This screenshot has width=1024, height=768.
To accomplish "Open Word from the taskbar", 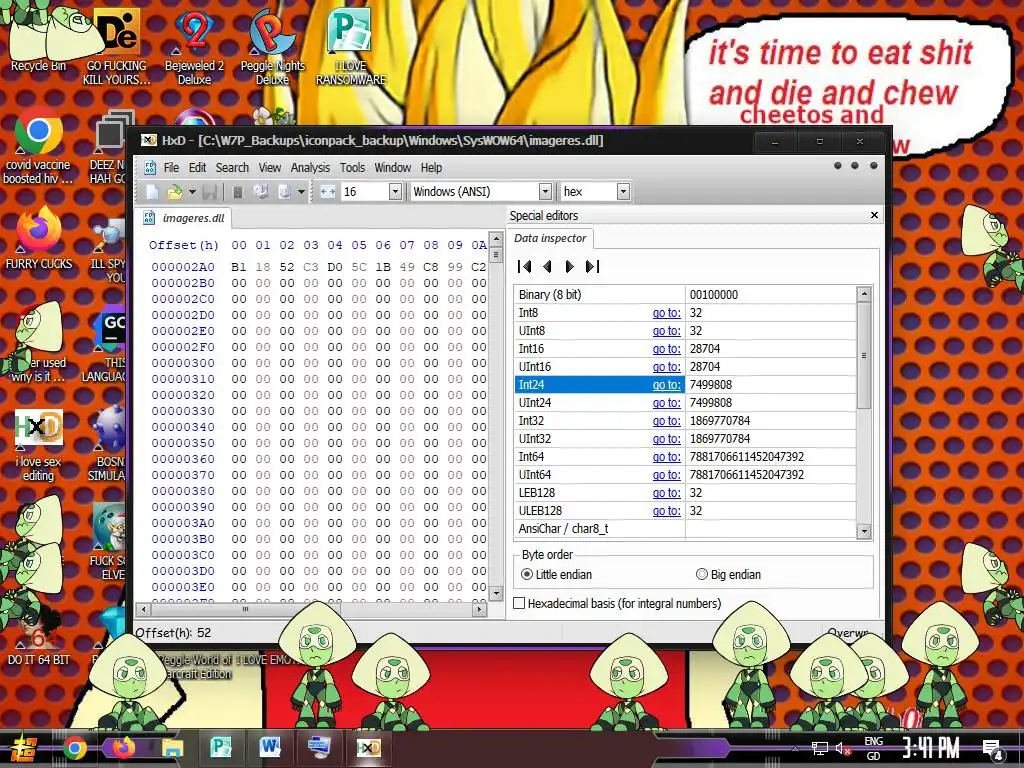I will [x=270, y=748].
